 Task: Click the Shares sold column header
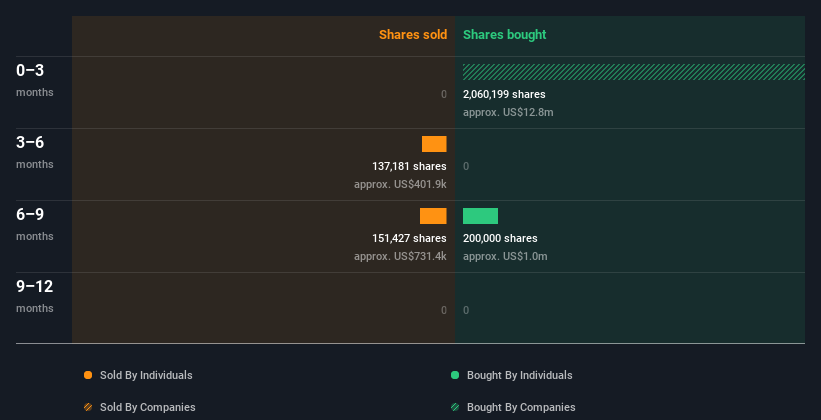[x=413, y=35]
